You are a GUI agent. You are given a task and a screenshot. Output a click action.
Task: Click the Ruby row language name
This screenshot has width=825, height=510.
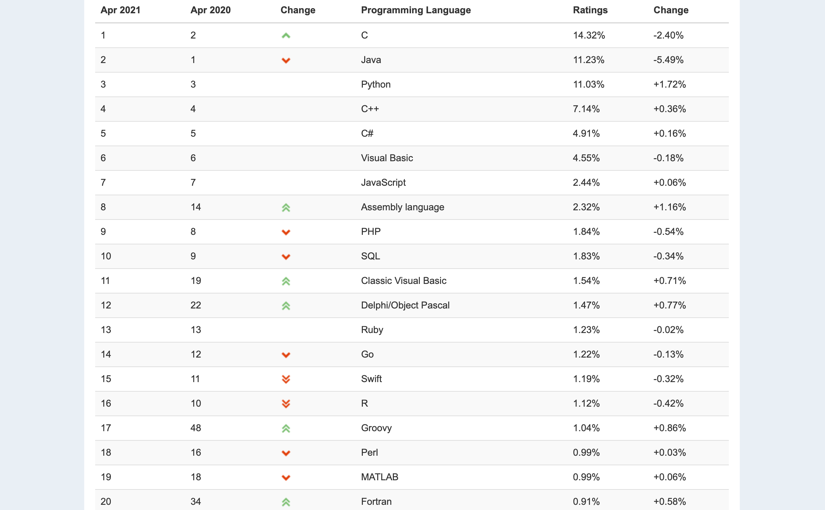(372, 330)
